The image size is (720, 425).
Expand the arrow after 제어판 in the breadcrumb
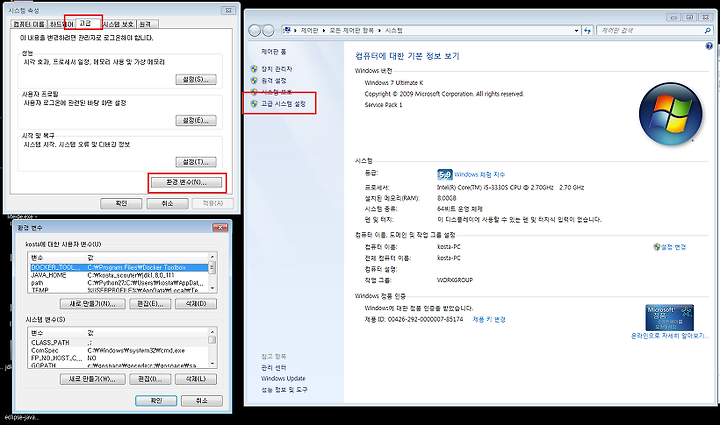pos(324,31)
